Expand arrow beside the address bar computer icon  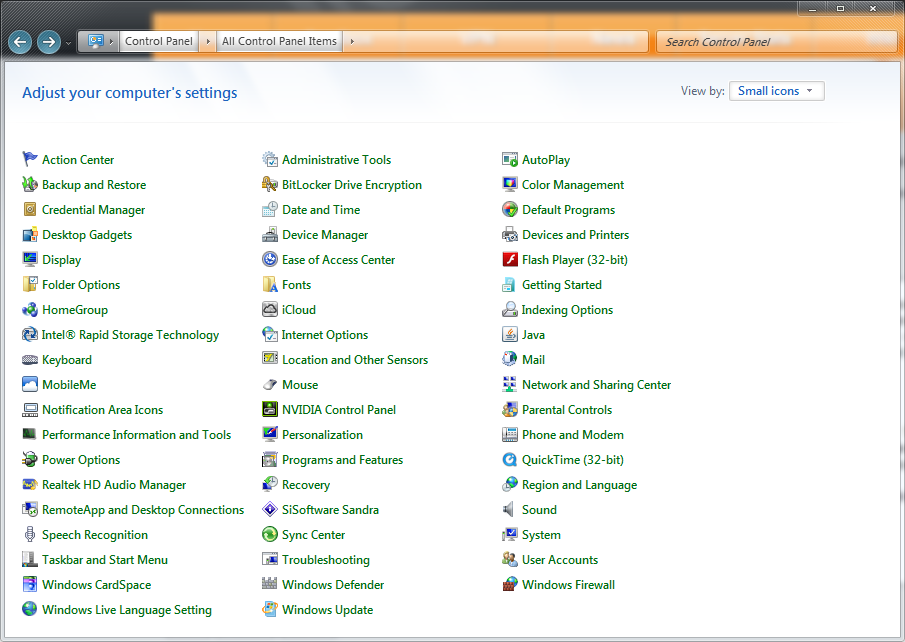point(111,42)
